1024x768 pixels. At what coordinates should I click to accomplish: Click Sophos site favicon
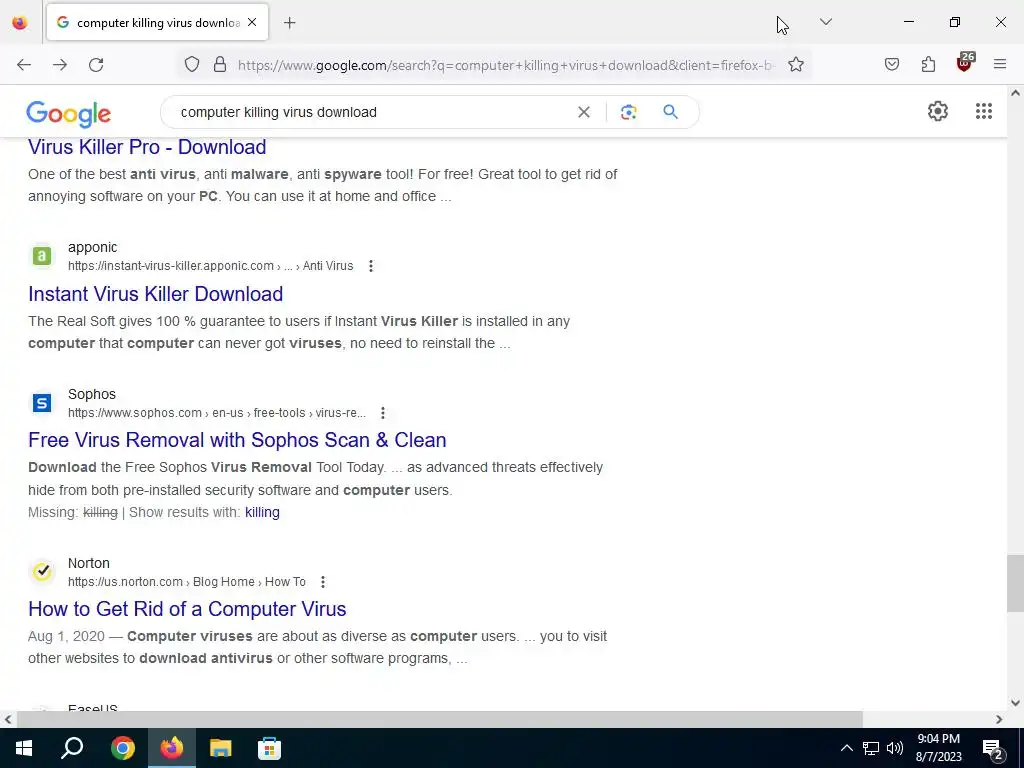[42, 403]
